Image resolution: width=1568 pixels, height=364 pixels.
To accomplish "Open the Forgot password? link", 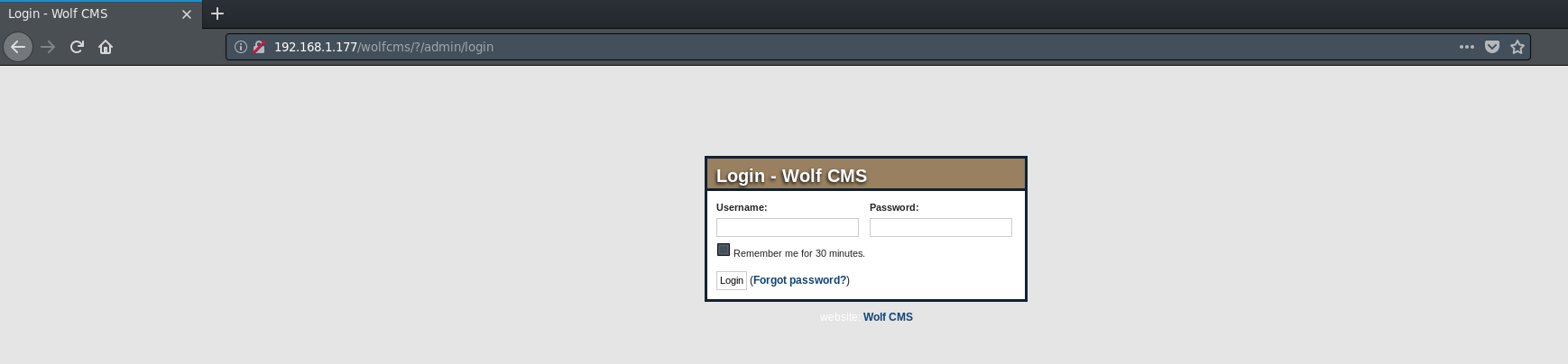I will [x=800, y=280].
